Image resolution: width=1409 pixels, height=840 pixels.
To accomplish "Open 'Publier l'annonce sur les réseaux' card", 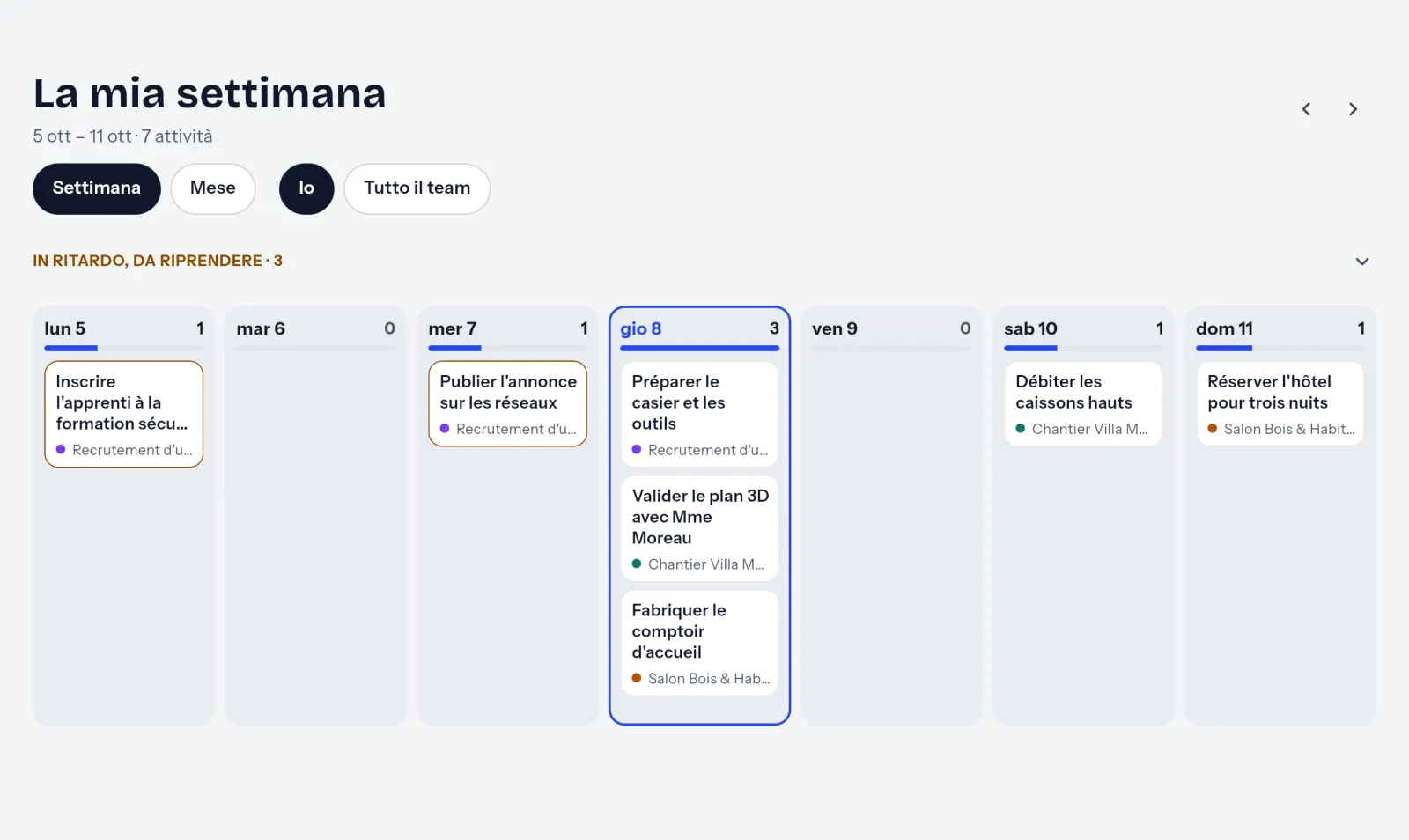I will [508, 403].
